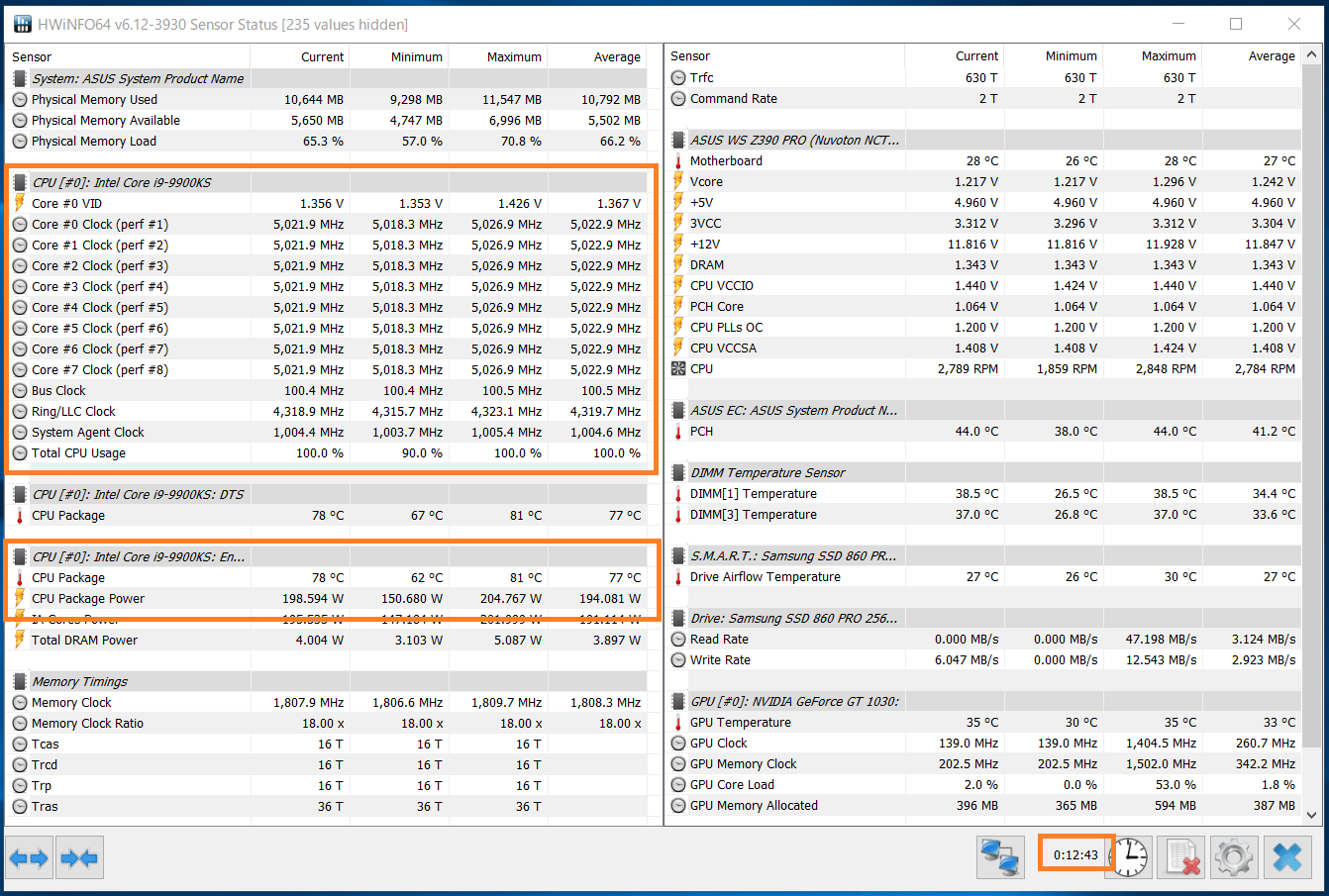Click thermometer icon beside Motherboard
The image size is (1329, 896).
tap(678, 160)
